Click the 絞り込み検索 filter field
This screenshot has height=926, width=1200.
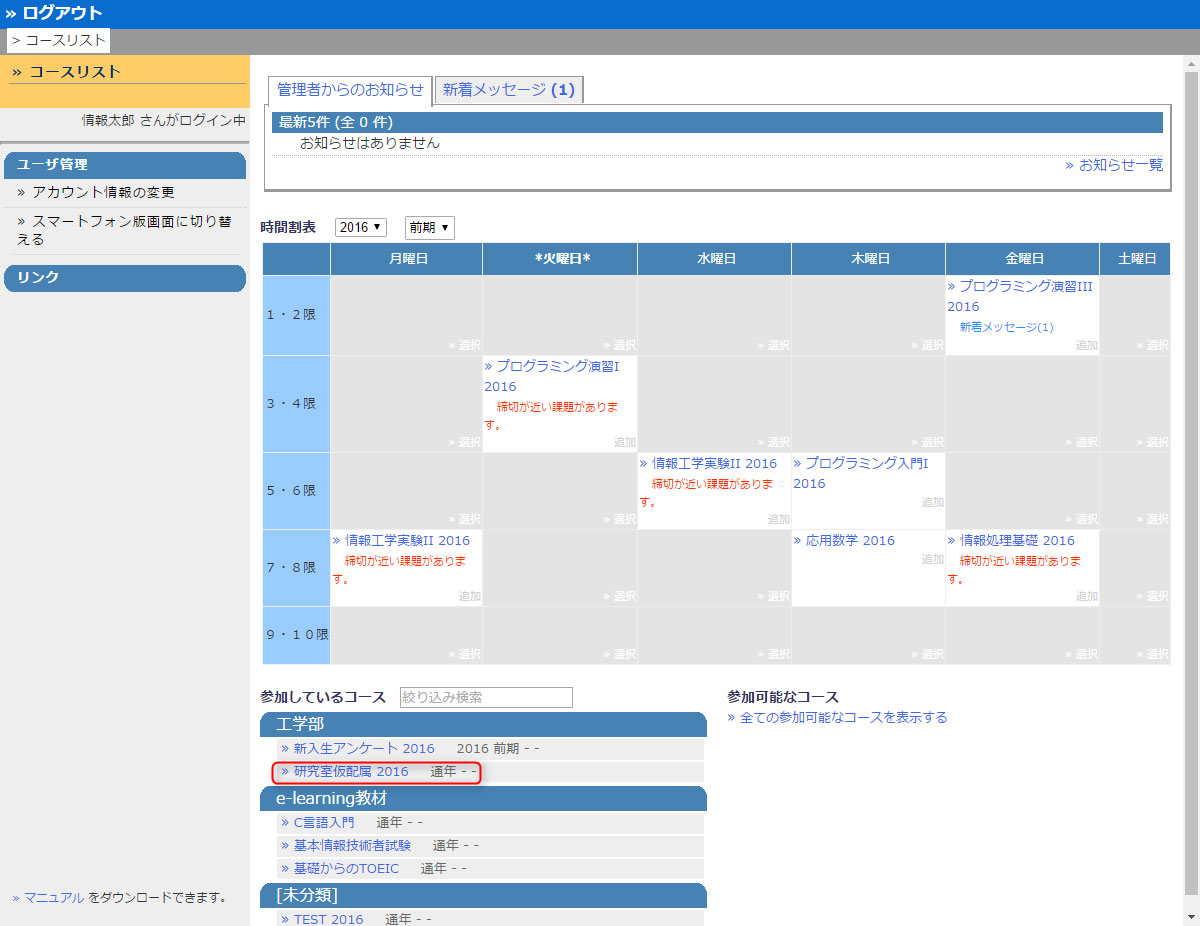(486, 697)
